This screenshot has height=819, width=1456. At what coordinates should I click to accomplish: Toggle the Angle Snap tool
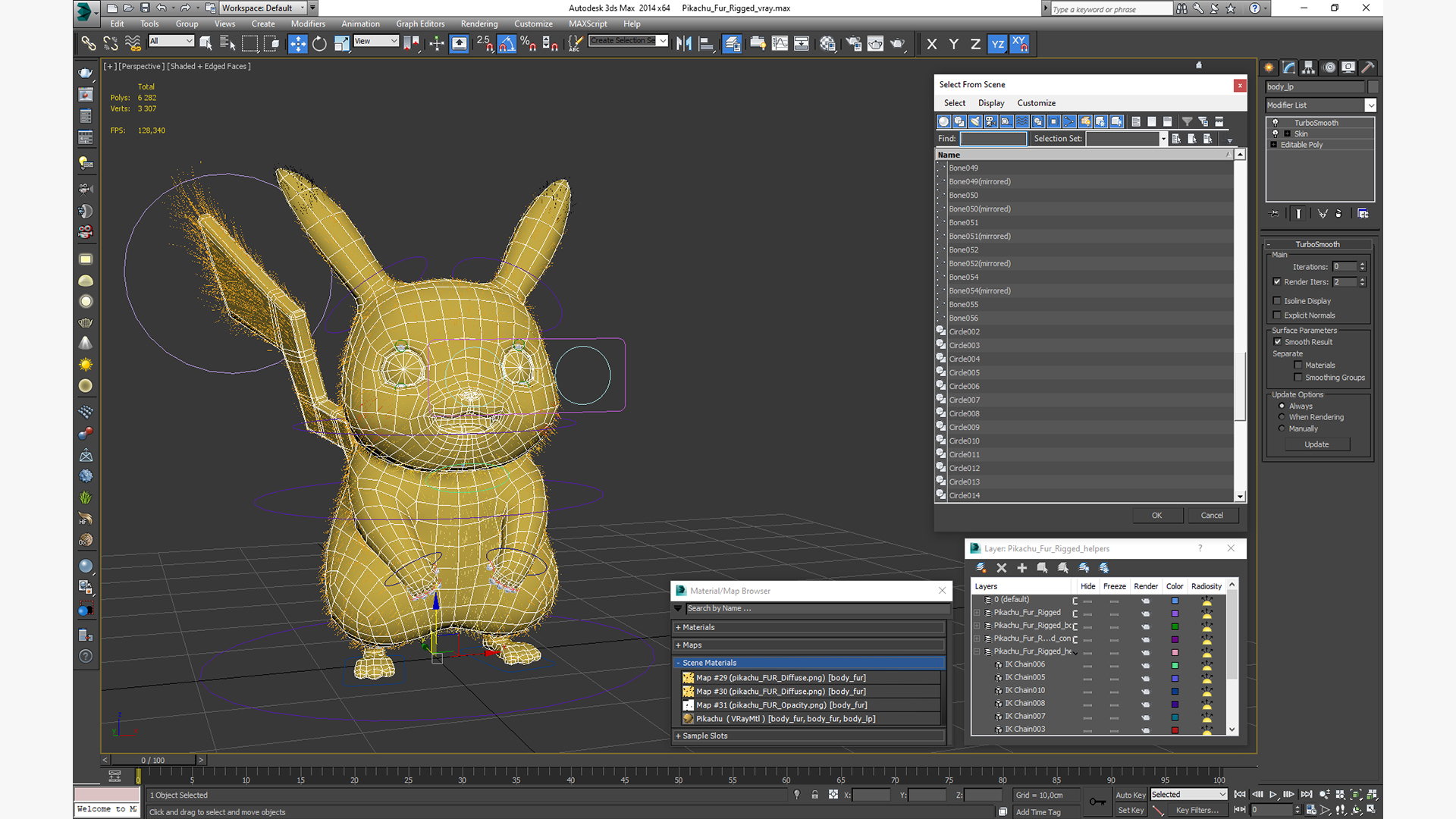tap(507, 44)
